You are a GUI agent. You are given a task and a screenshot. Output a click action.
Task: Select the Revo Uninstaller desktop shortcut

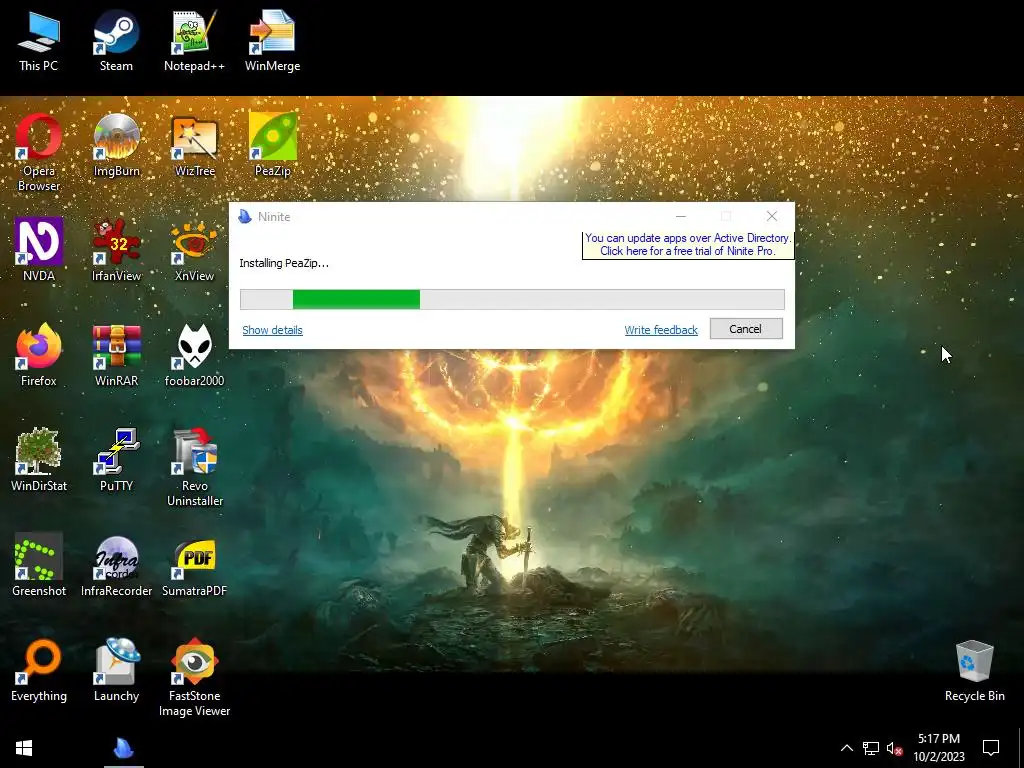pos(194,468)
